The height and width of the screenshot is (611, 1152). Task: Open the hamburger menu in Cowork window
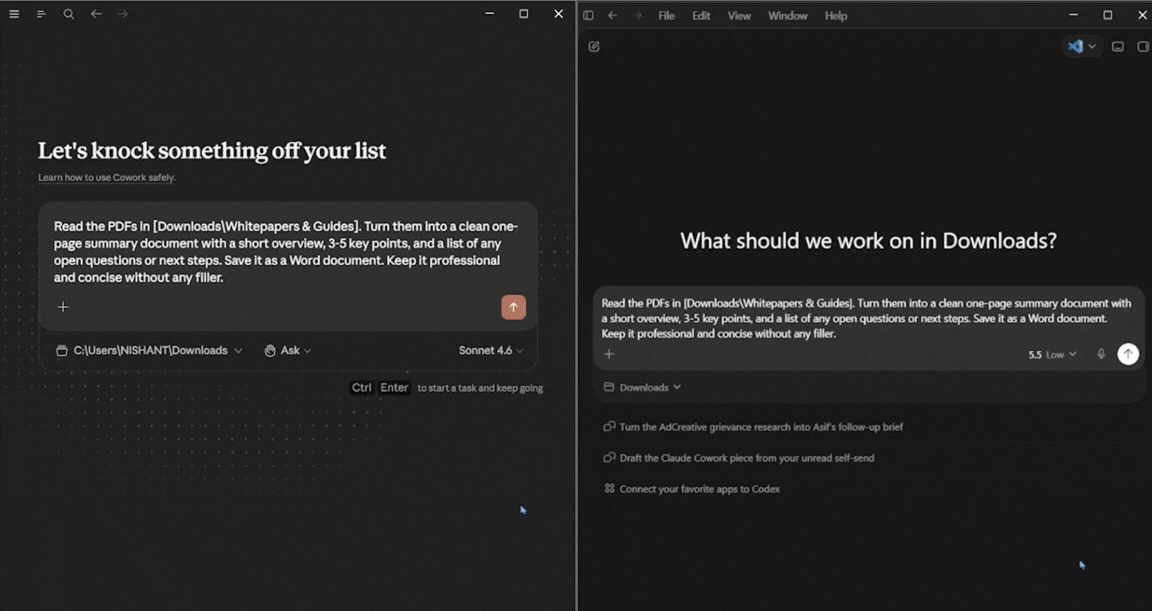tap(14, 14)
